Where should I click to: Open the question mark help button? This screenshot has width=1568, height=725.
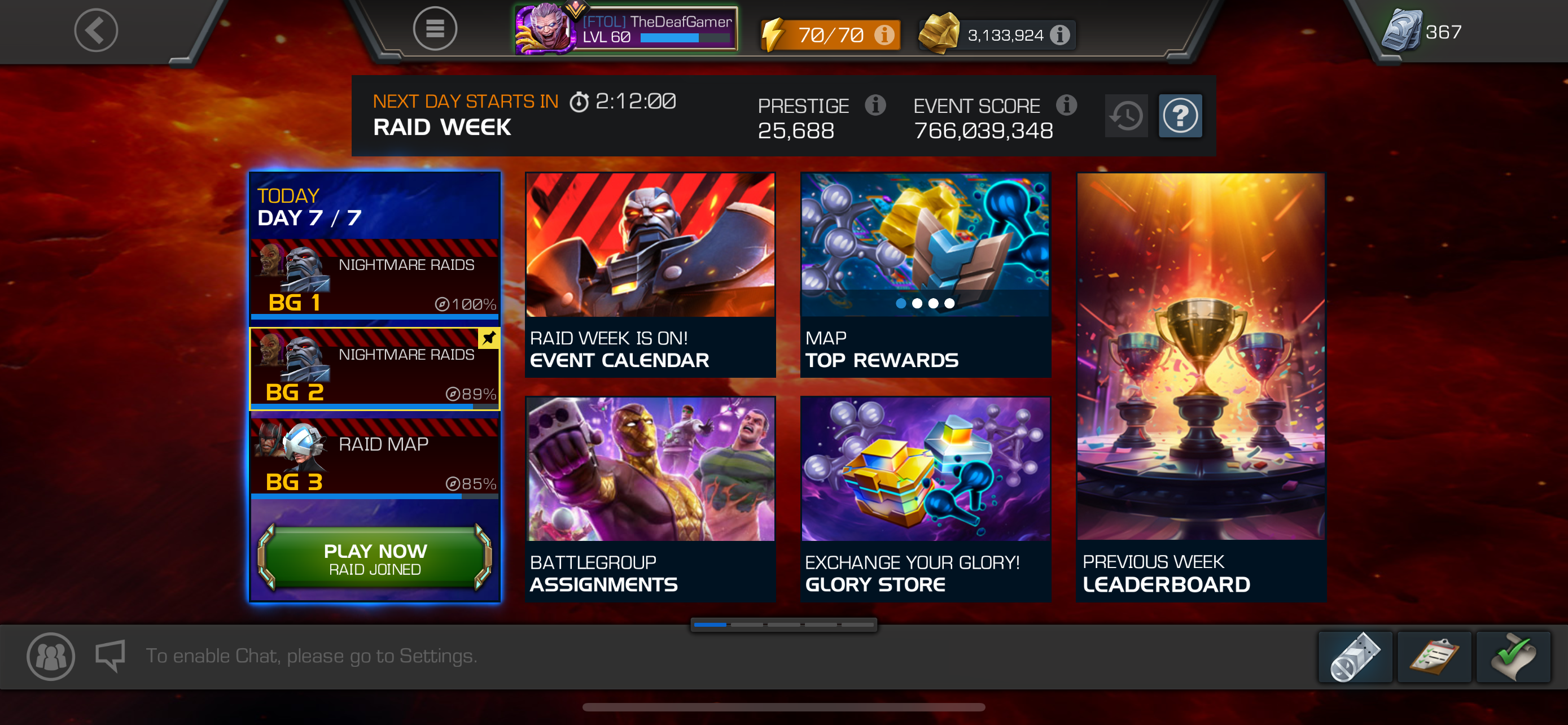(1180, 116)
